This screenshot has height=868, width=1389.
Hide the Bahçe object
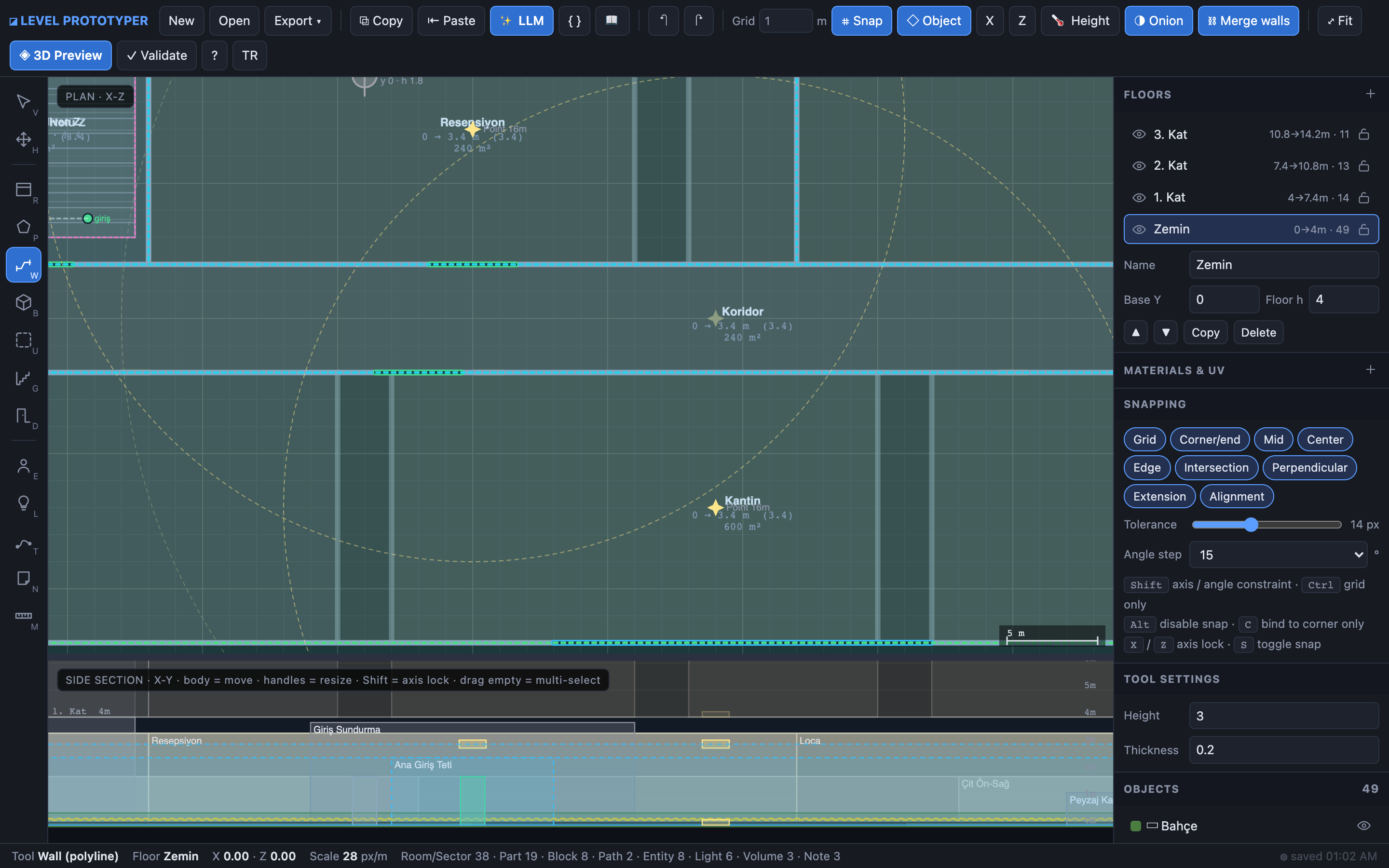1364,826
